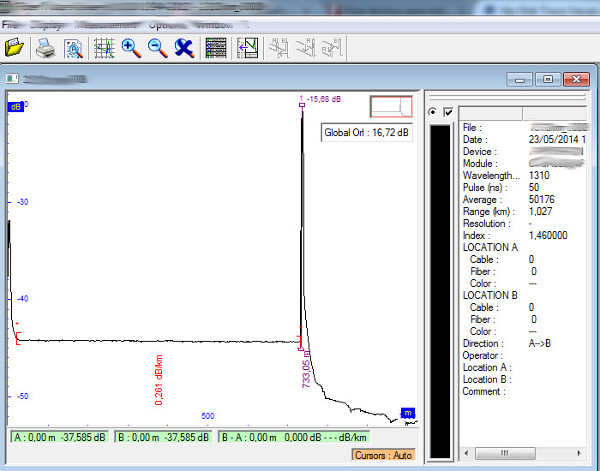Click the Direction value A-->B
Screen dimensions: 600x471
click(x=540, y=344)
